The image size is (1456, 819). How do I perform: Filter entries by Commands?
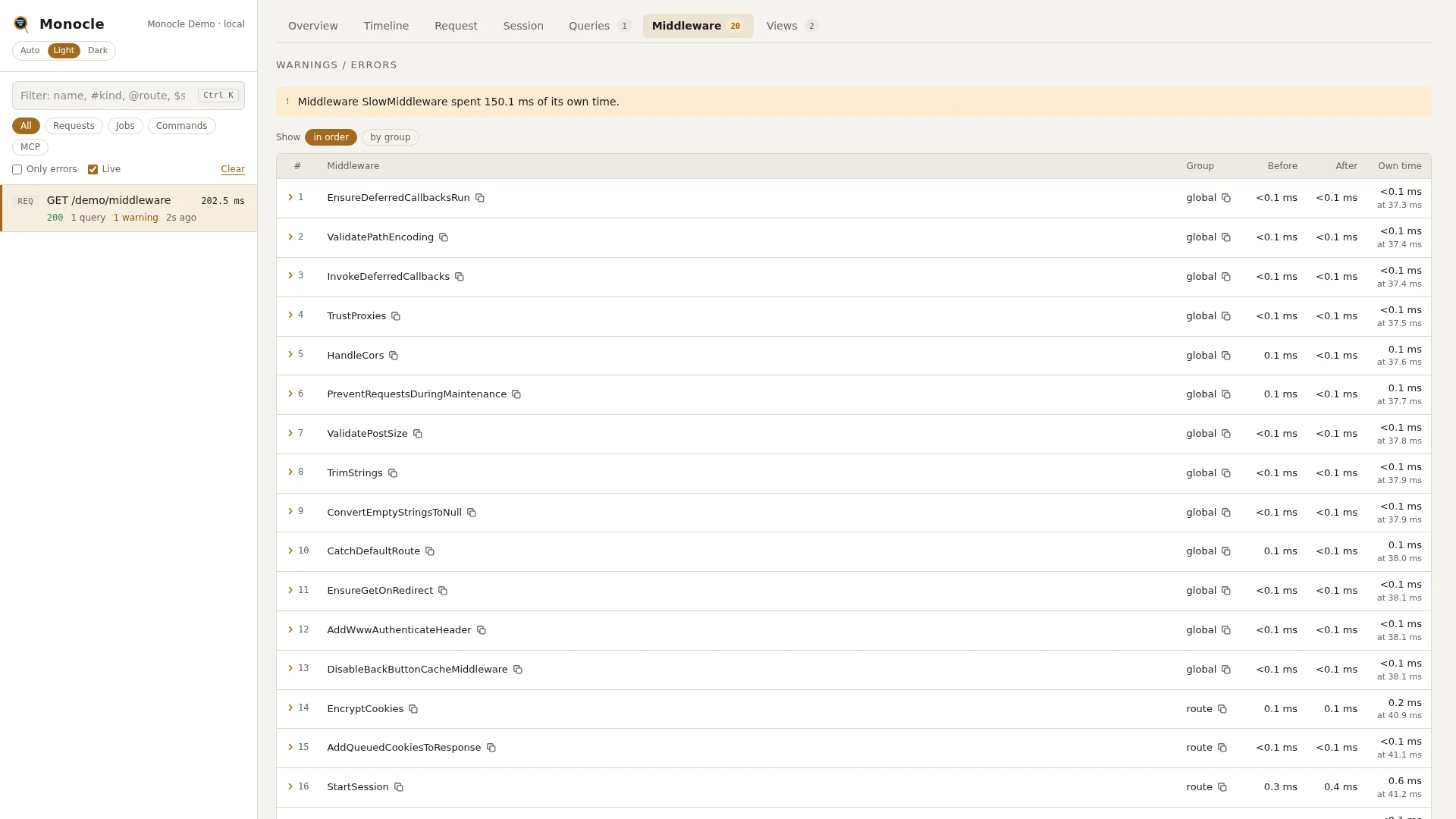coord(181,126)
